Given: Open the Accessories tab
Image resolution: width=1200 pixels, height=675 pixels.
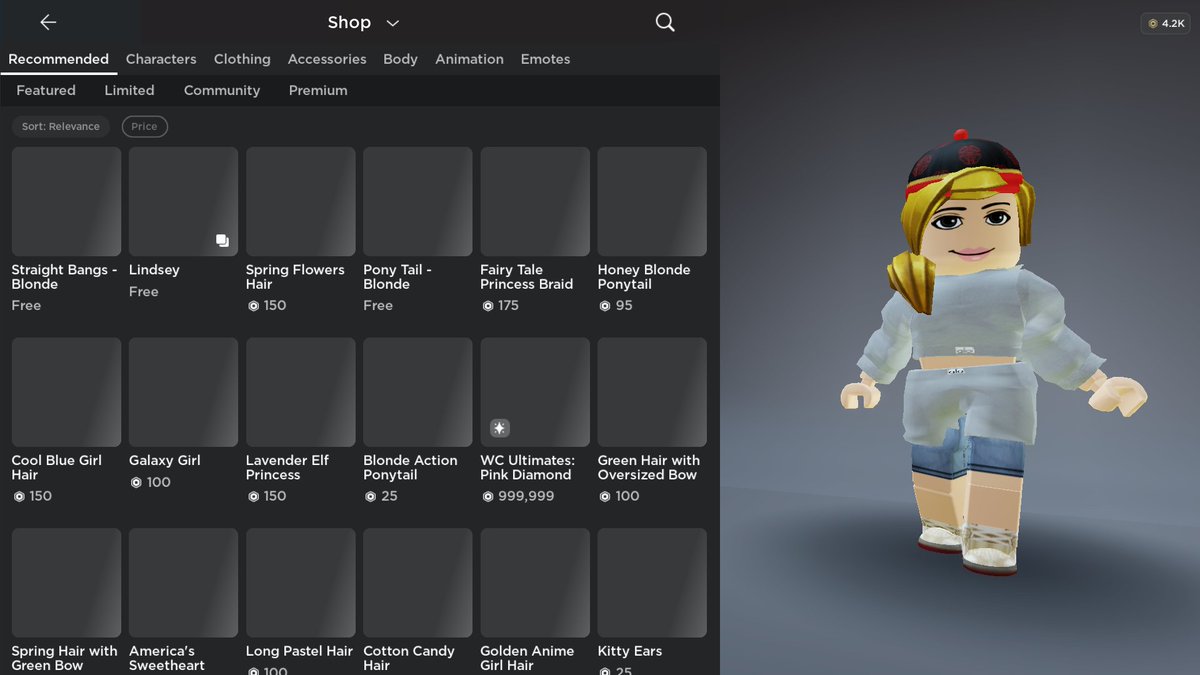Looking at the screenshot, I should [x=327, y=59].
